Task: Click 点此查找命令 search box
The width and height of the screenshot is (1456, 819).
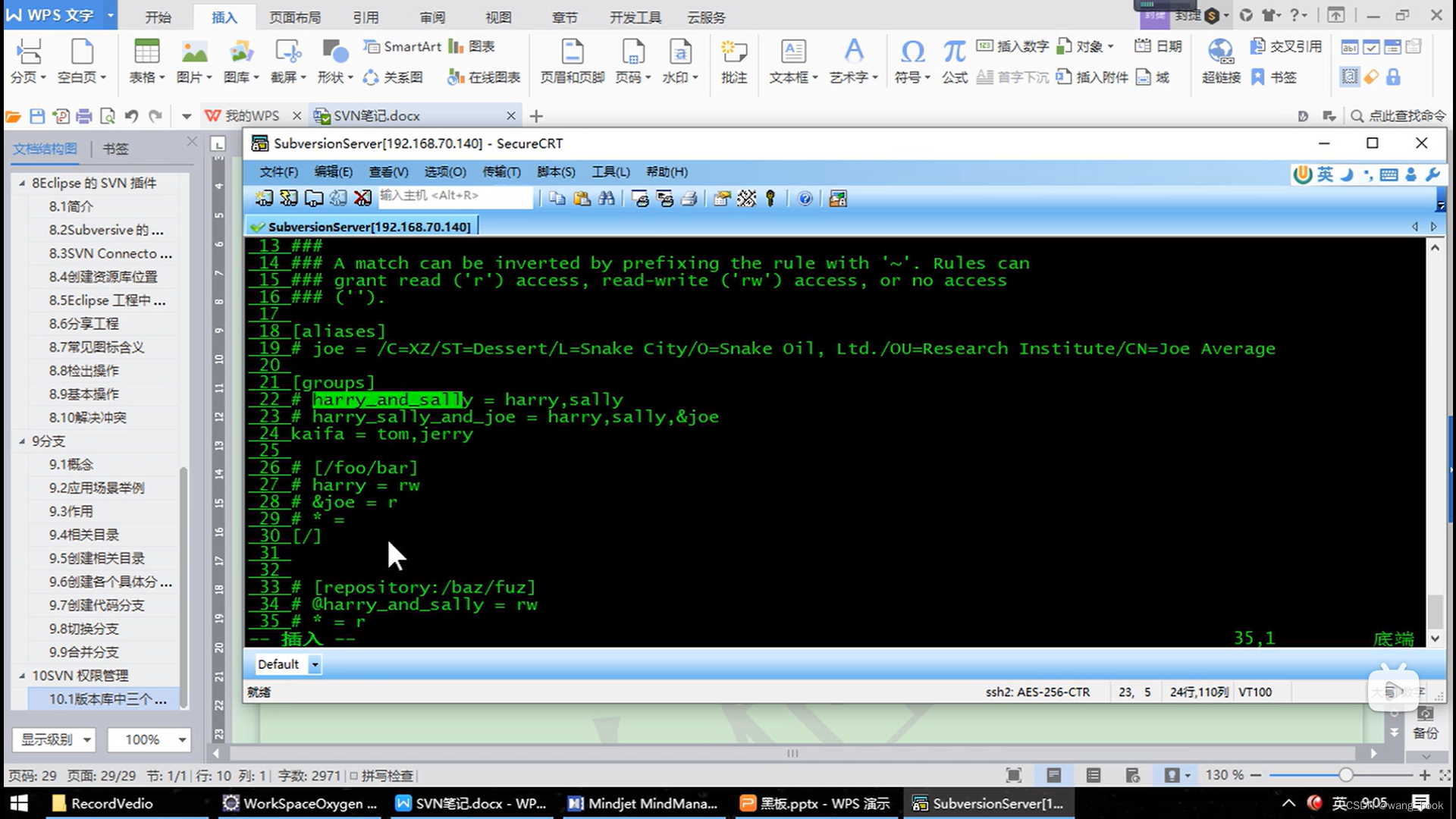Action: coord(1398,116)
